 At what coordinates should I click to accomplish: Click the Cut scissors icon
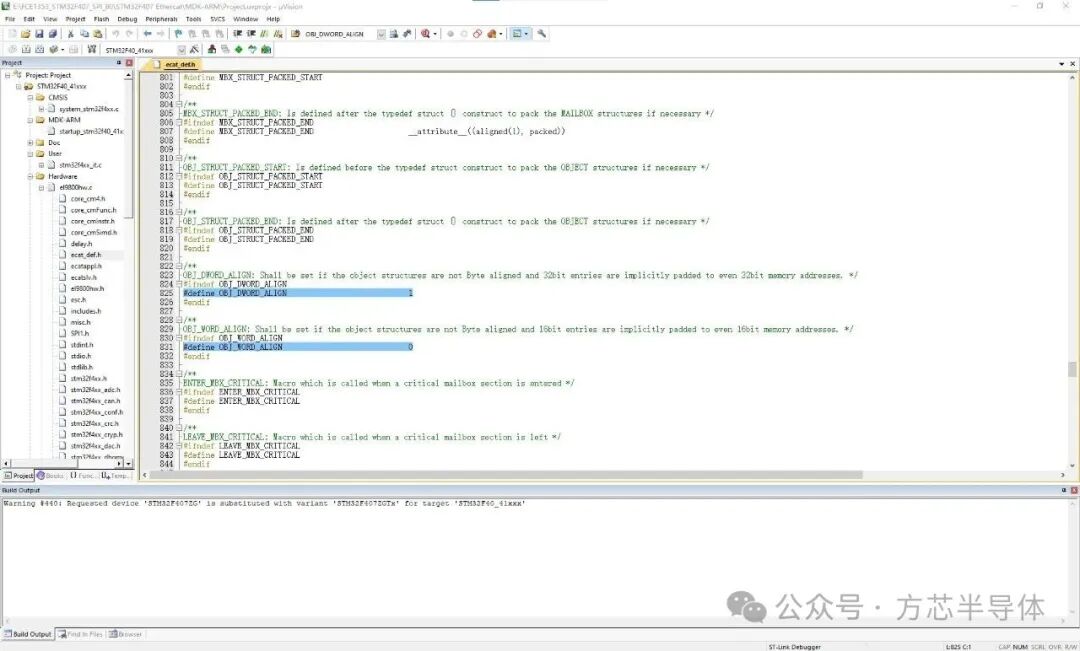tap(70, 33)
